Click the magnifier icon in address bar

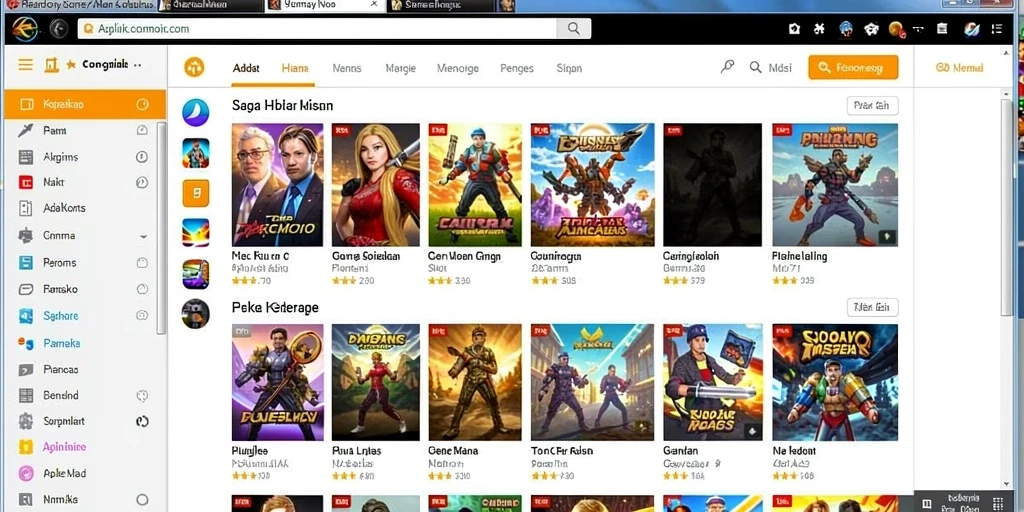click(x=573, y=28)
